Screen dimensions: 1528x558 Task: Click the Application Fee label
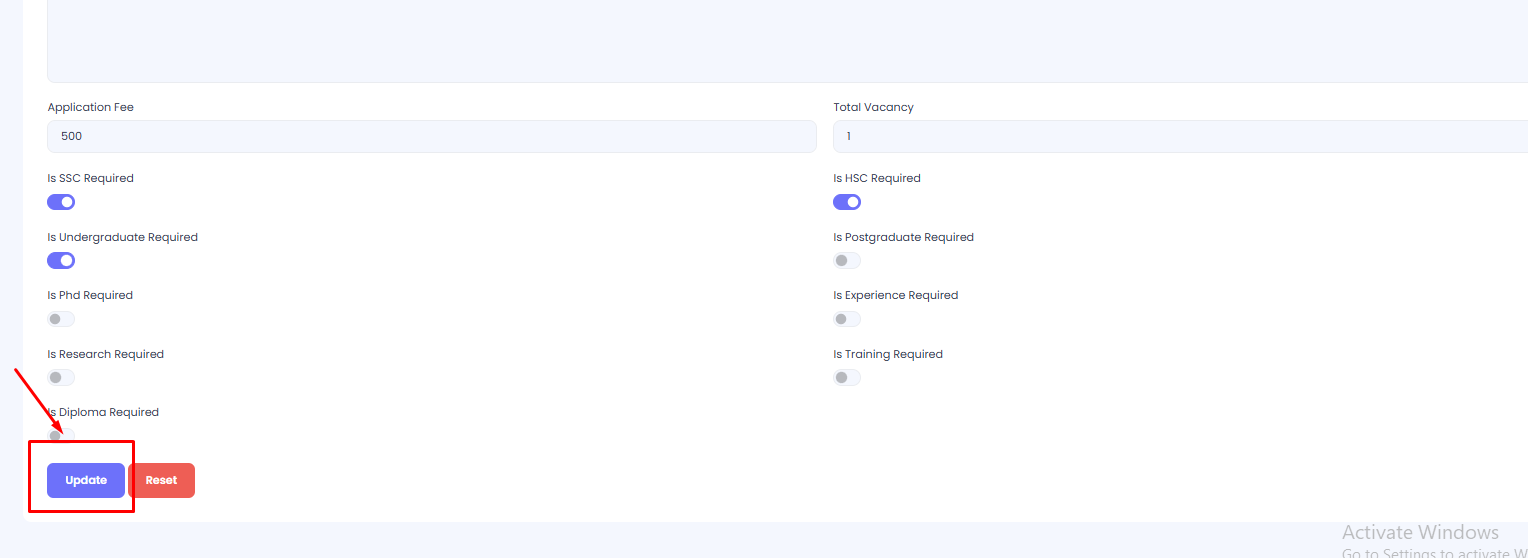pyautogui.click(x=91, y=107)
